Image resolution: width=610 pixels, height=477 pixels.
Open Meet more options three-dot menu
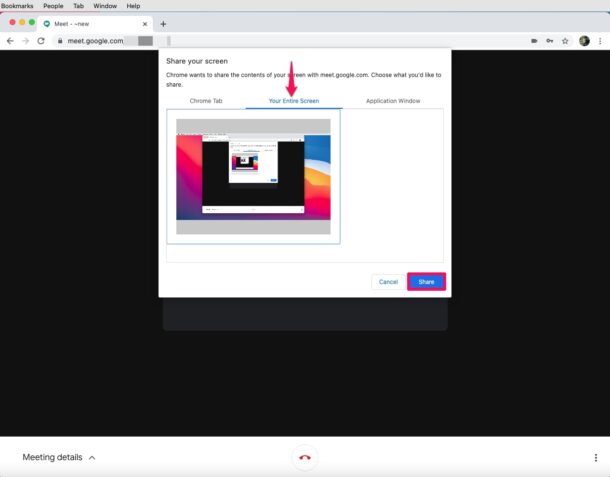point(596,458)
